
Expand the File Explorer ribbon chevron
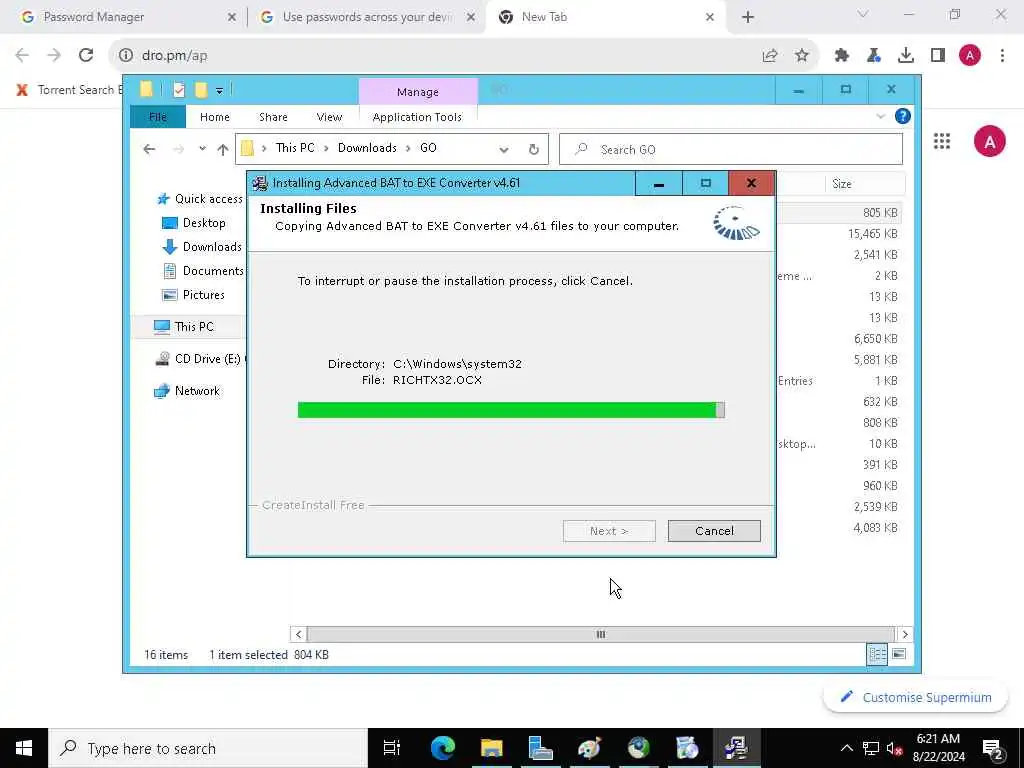(880, 116)
